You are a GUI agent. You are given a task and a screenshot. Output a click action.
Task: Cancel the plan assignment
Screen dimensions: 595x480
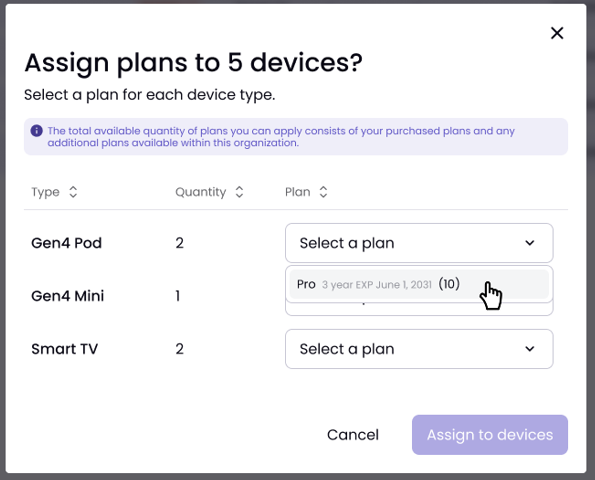(353, 435)
